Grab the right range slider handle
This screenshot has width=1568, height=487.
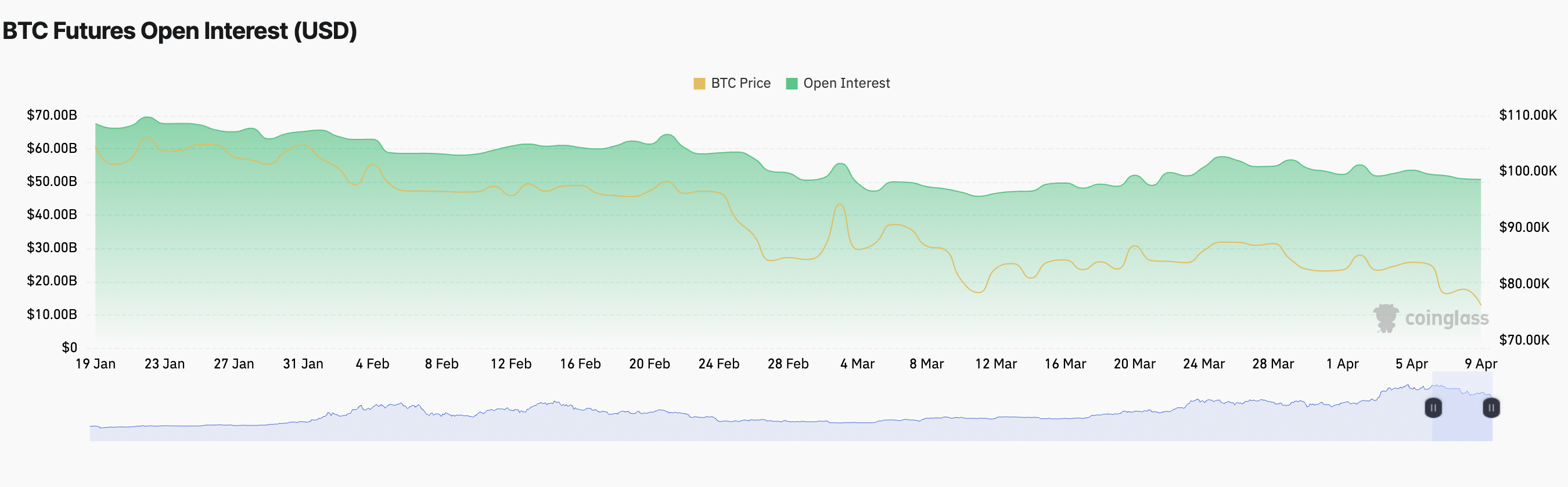click(x=1491, y=407)
